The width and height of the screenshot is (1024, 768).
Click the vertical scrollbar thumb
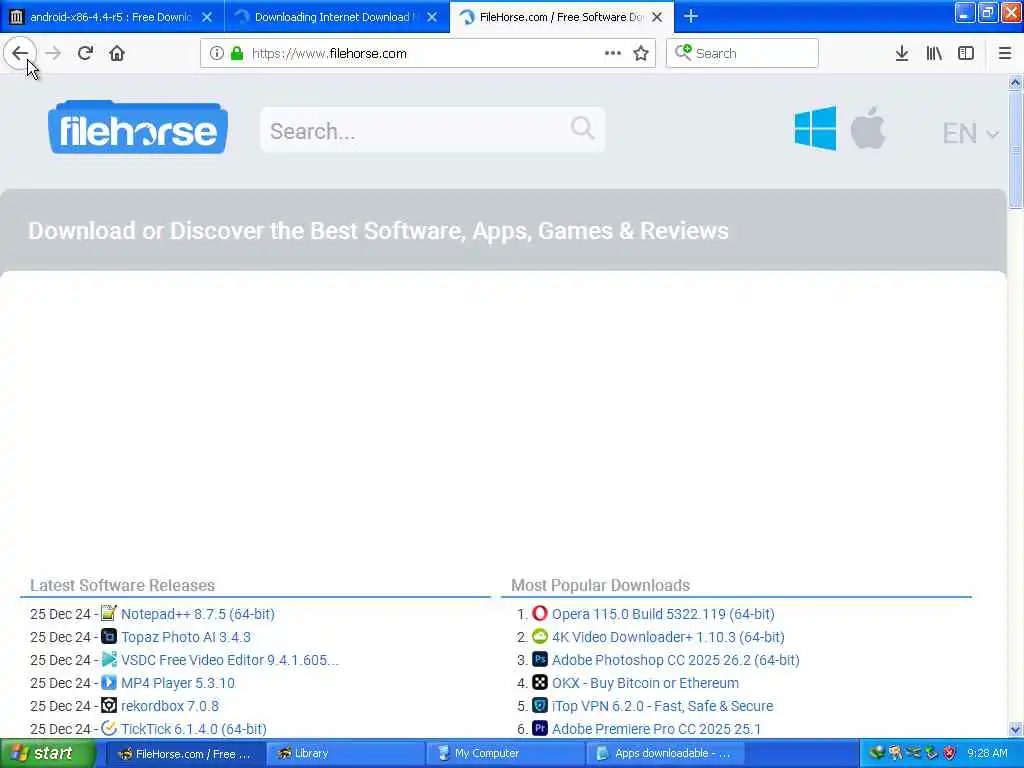pyautogui.click(x=1015, y=150)
